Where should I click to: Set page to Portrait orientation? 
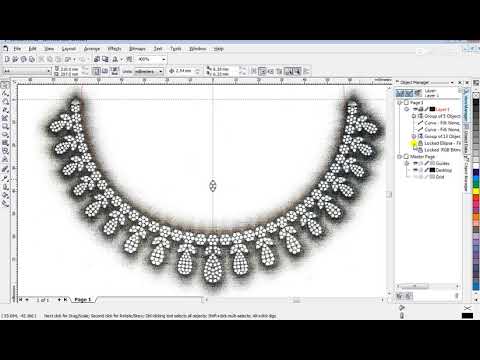coord(96,71)
